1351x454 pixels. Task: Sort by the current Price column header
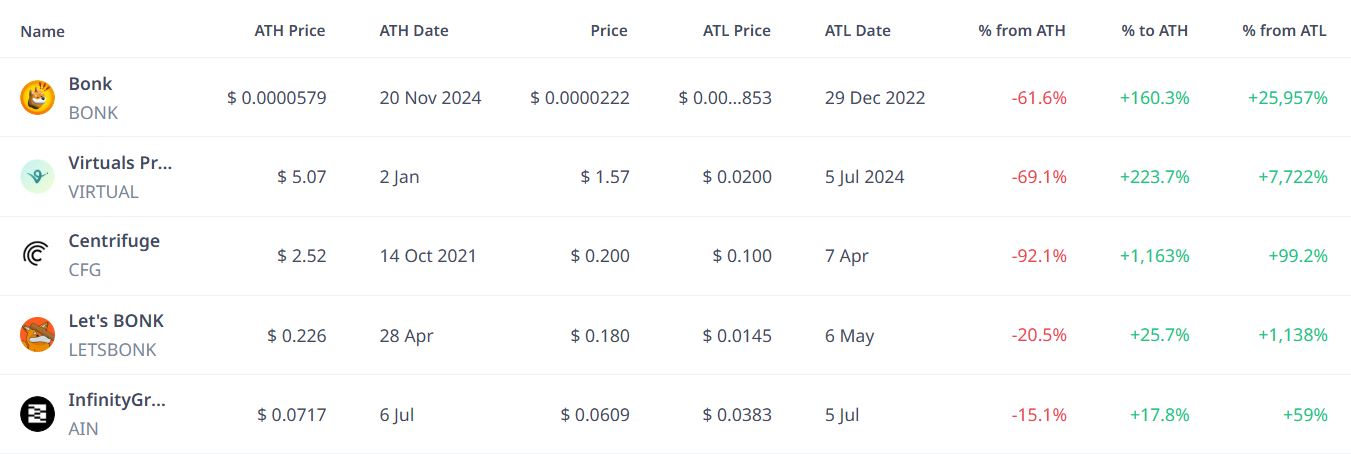click(x=609, y=31)
